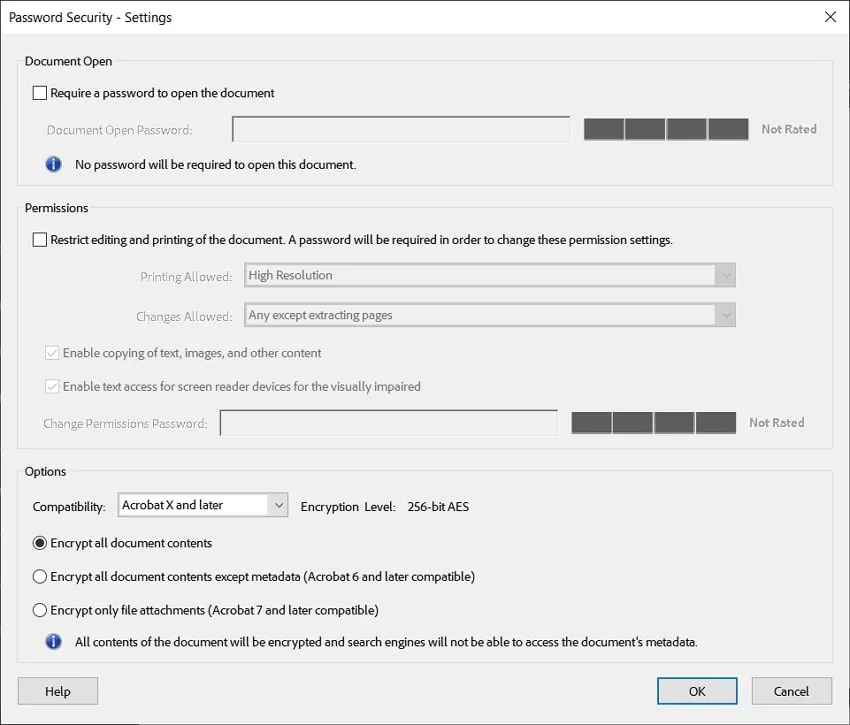Click inside the Document Open Password field
850x725 pixels.
tap(400, 128)
